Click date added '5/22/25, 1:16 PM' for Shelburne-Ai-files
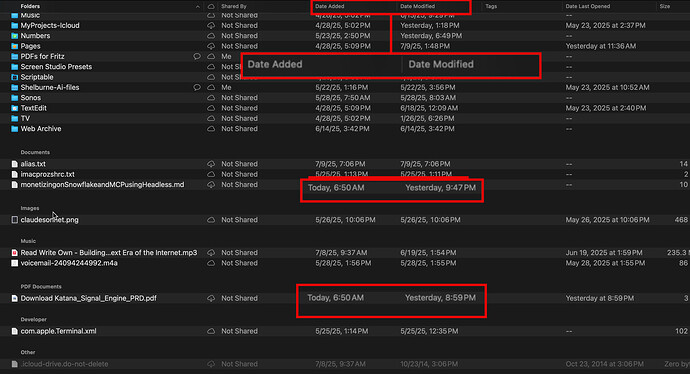 pyautogui.click(x=342, y=88)
